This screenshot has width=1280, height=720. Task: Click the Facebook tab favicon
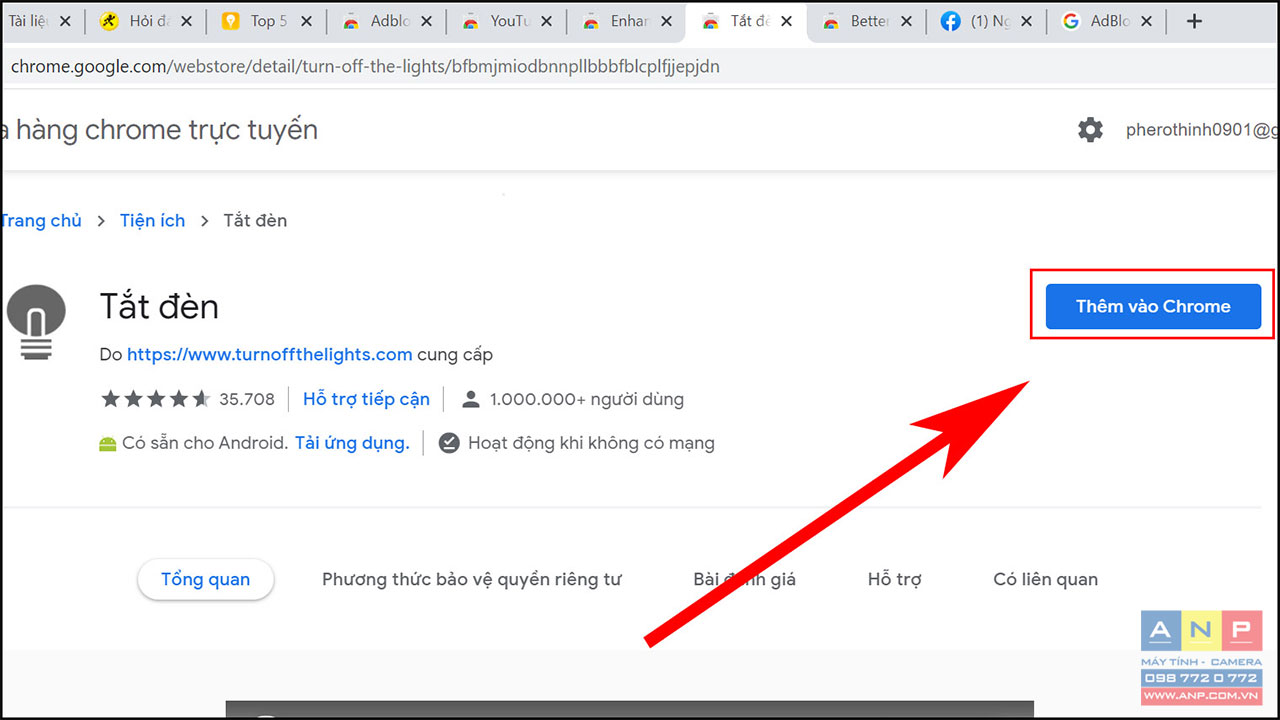(x=950, y=21)
